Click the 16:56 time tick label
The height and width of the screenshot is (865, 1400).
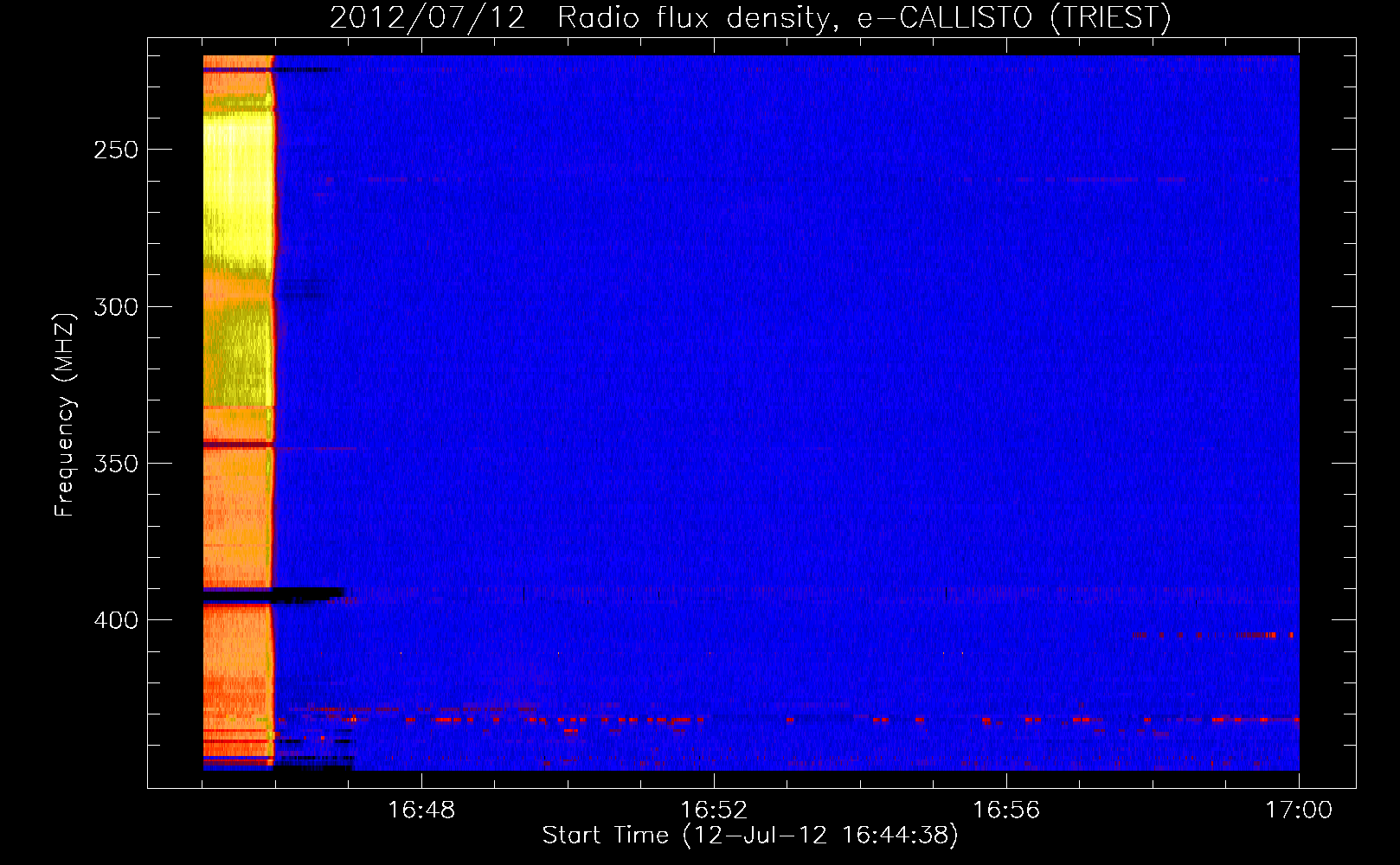[x=1006, y=811]
